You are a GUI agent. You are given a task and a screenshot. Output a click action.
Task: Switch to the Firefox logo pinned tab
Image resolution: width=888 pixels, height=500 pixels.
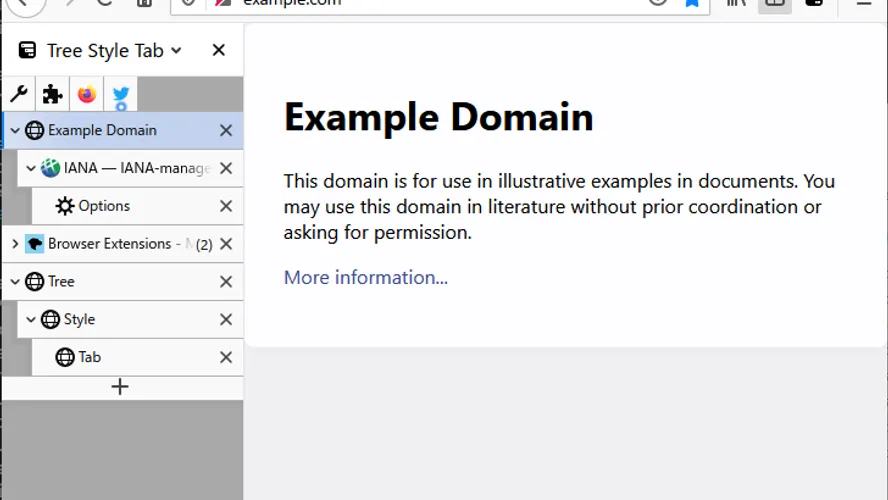(x=87, y=95)
